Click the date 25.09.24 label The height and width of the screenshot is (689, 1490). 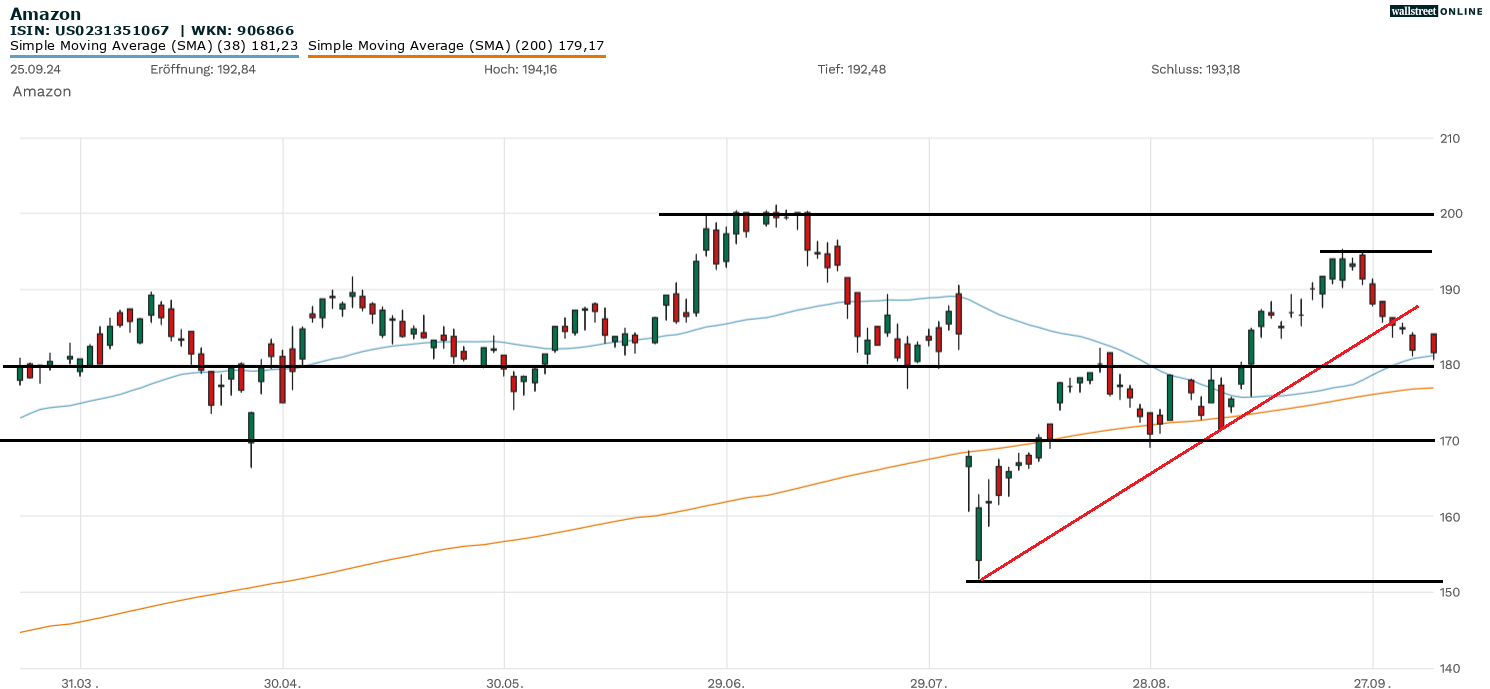click(34, 70)
